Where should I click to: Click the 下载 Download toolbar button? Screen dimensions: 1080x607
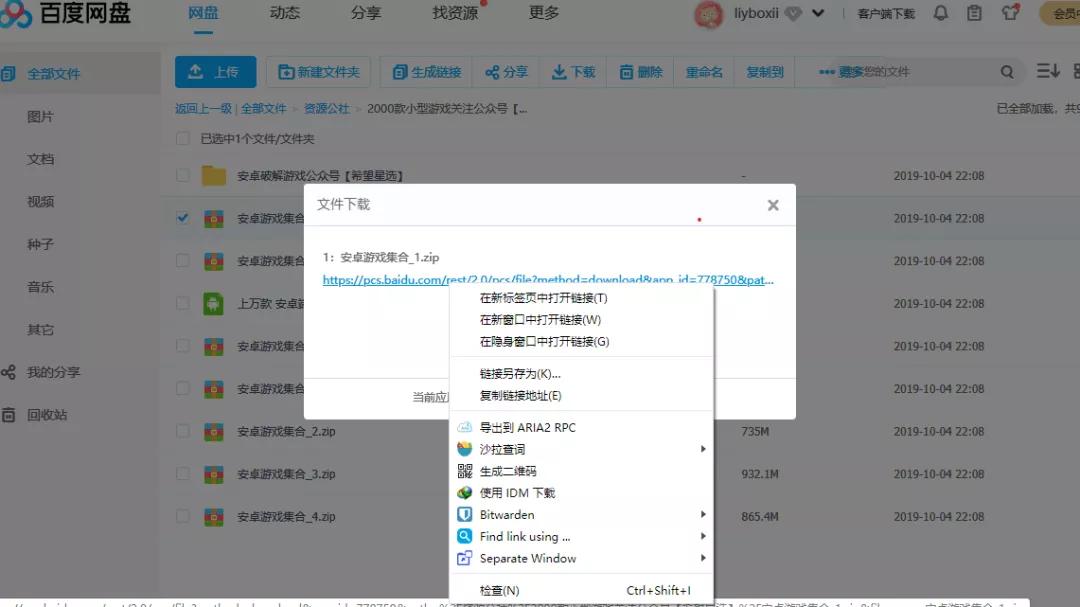point(573,71)
